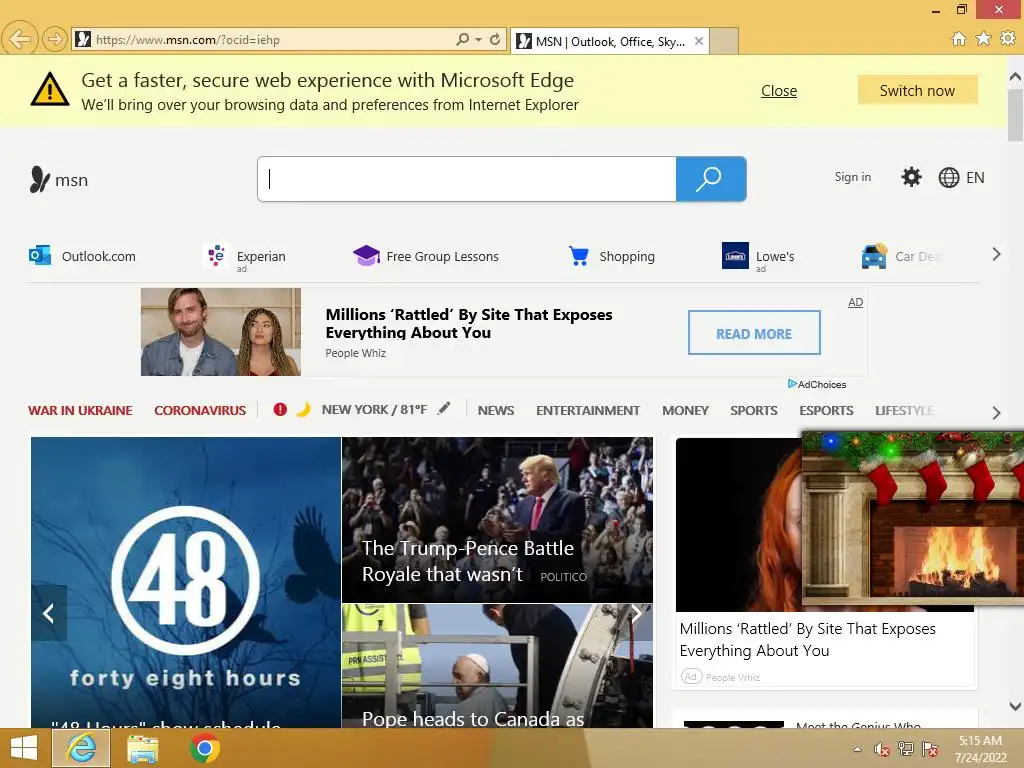Open the 'Millions Rattled' sponsored card headline

808,639
